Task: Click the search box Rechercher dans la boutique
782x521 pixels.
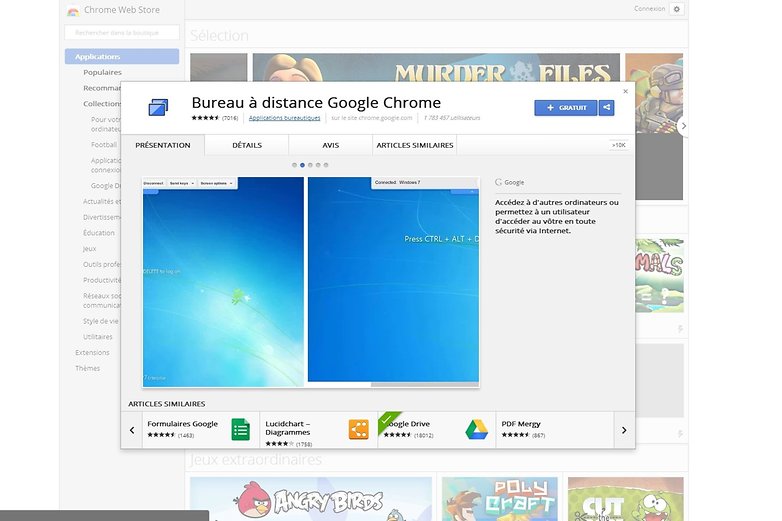Action: tap(122, 33)
